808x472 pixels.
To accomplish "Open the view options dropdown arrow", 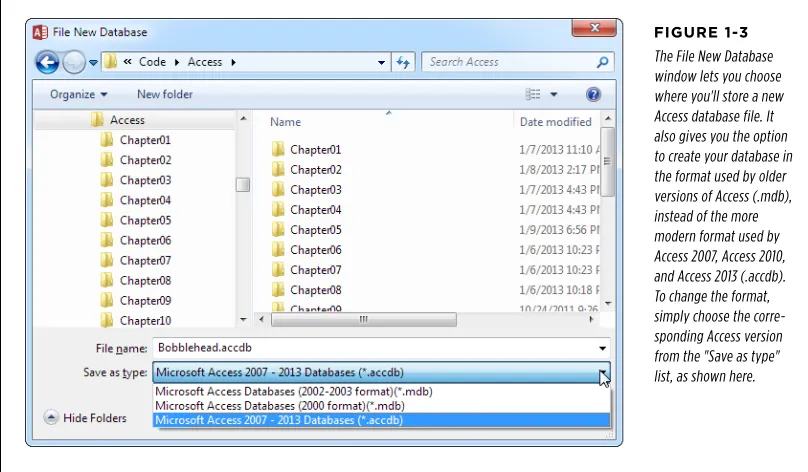I will (x=554, y=94).
